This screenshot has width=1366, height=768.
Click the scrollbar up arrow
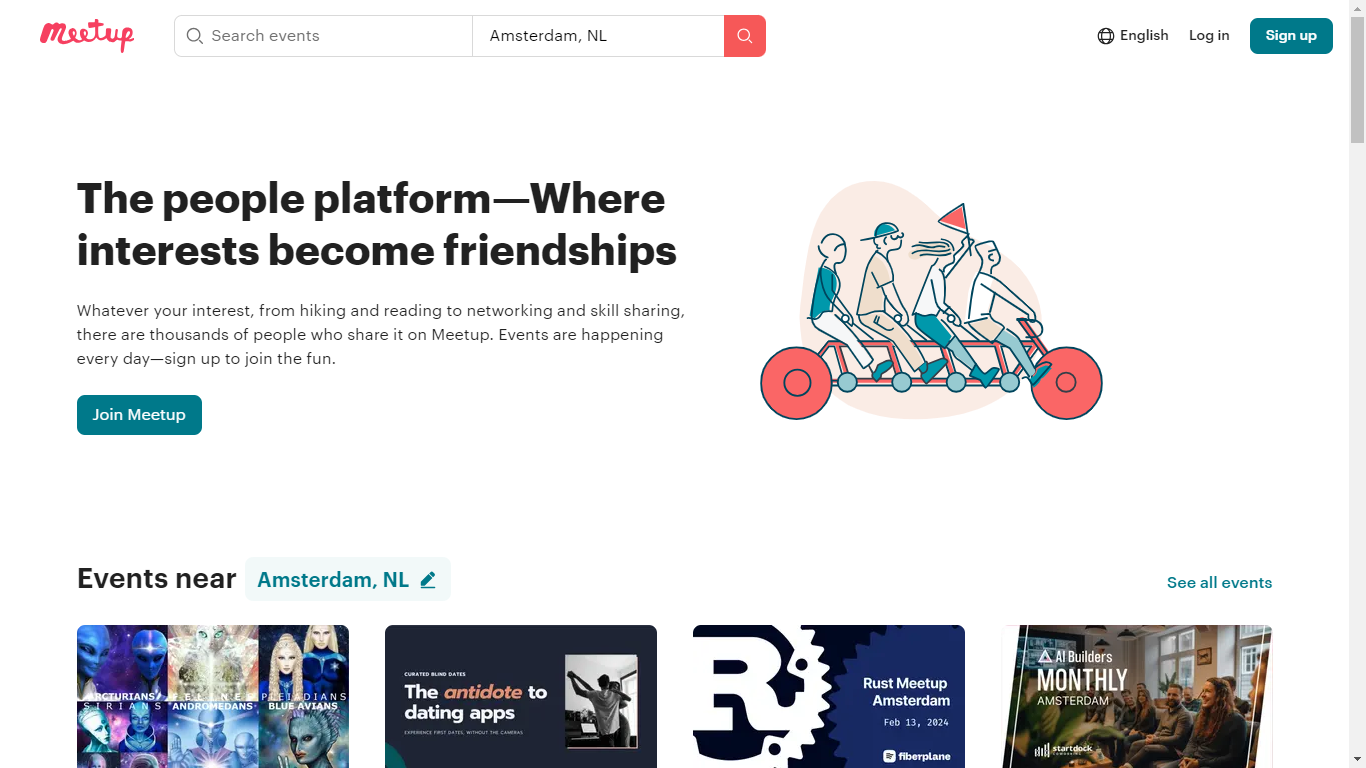click(x=1357, y=7)
